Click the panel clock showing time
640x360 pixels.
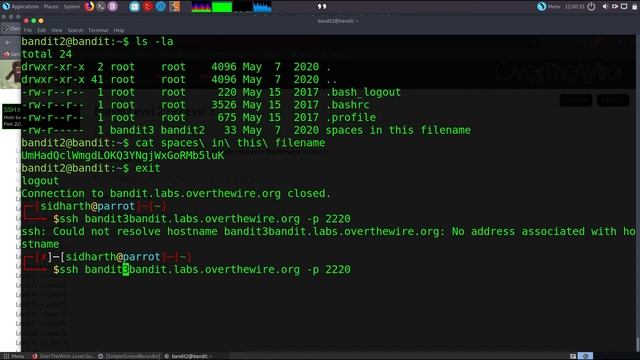click(x=574, y=7)
